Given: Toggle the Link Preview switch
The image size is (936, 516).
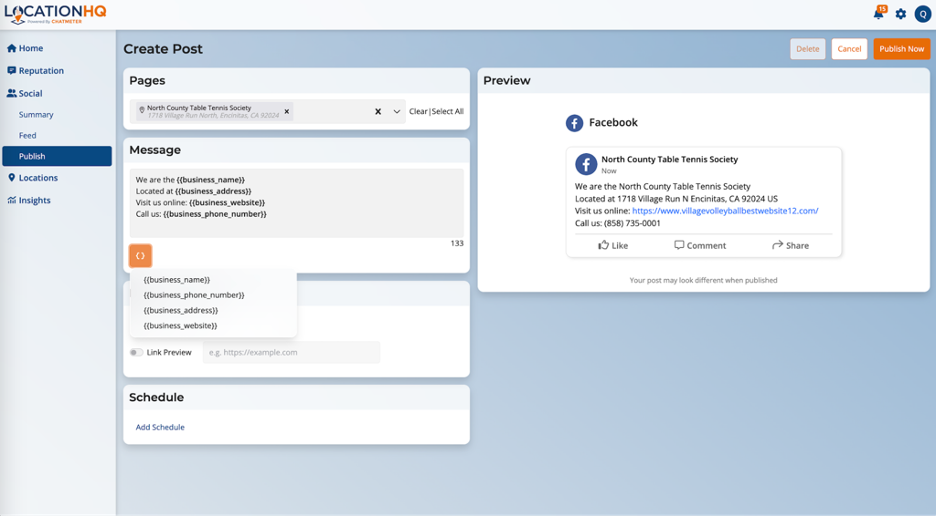Looking at the screenshot, I should click(136, 352).
